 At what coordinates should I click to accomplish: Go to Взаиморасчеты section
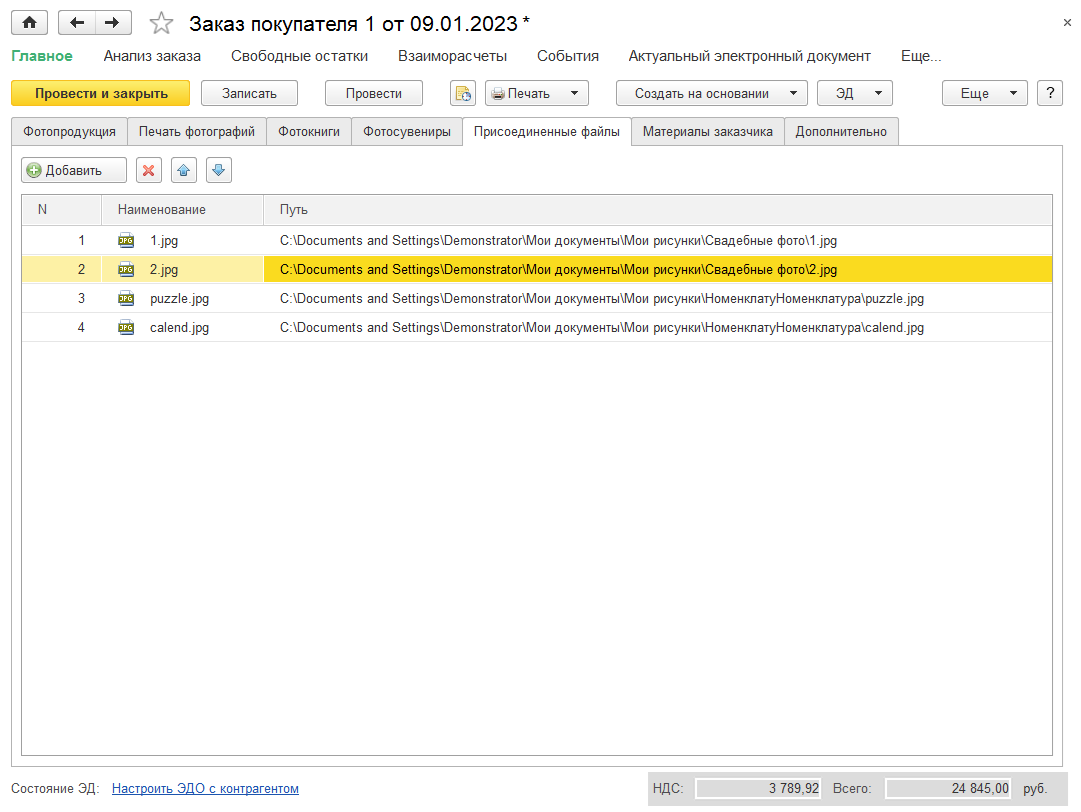pyautogui.click(x=452, y=56)
